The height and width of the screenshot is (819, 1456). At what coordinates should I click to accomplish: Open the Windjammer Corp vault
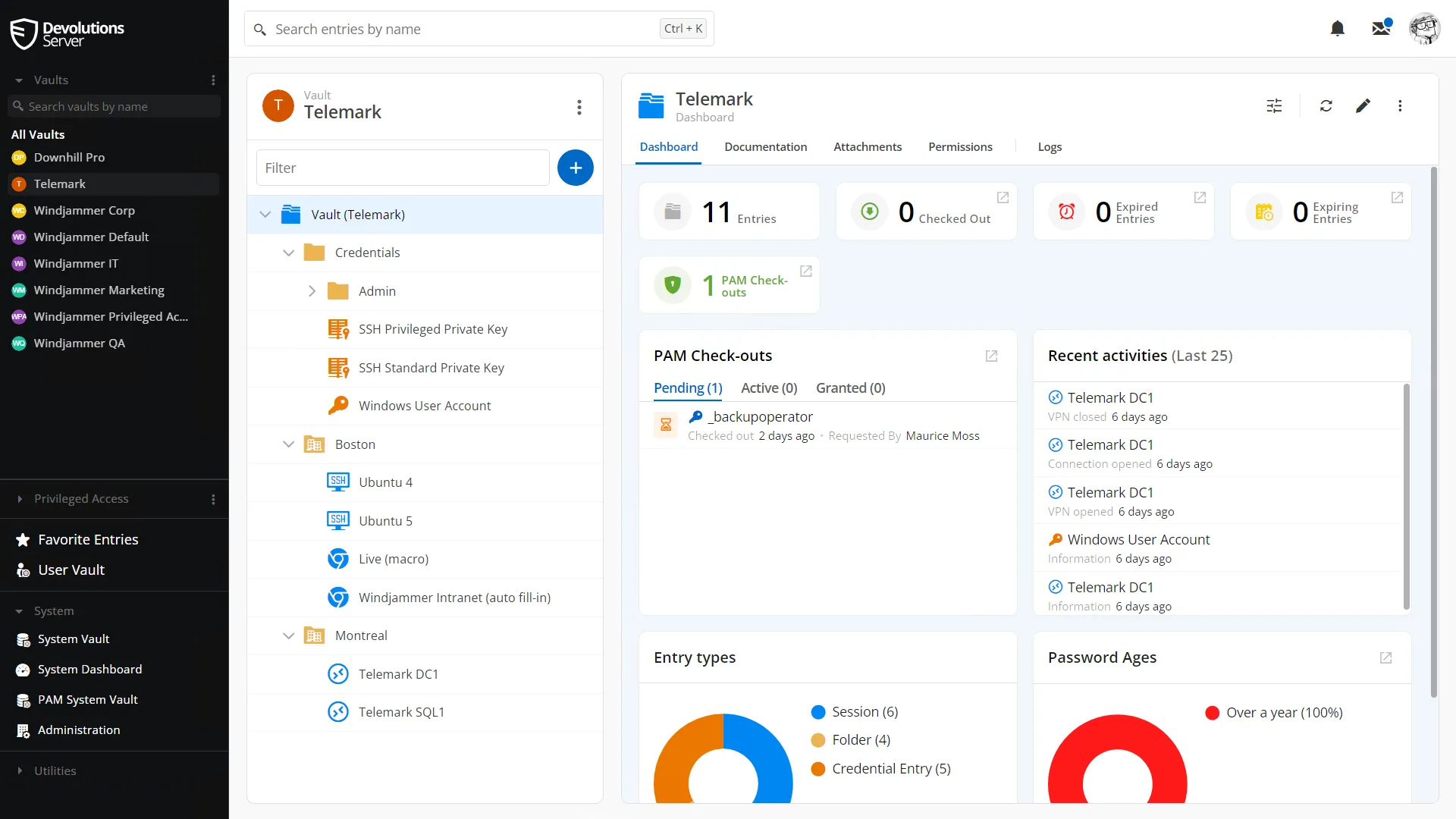pos(114,211)
